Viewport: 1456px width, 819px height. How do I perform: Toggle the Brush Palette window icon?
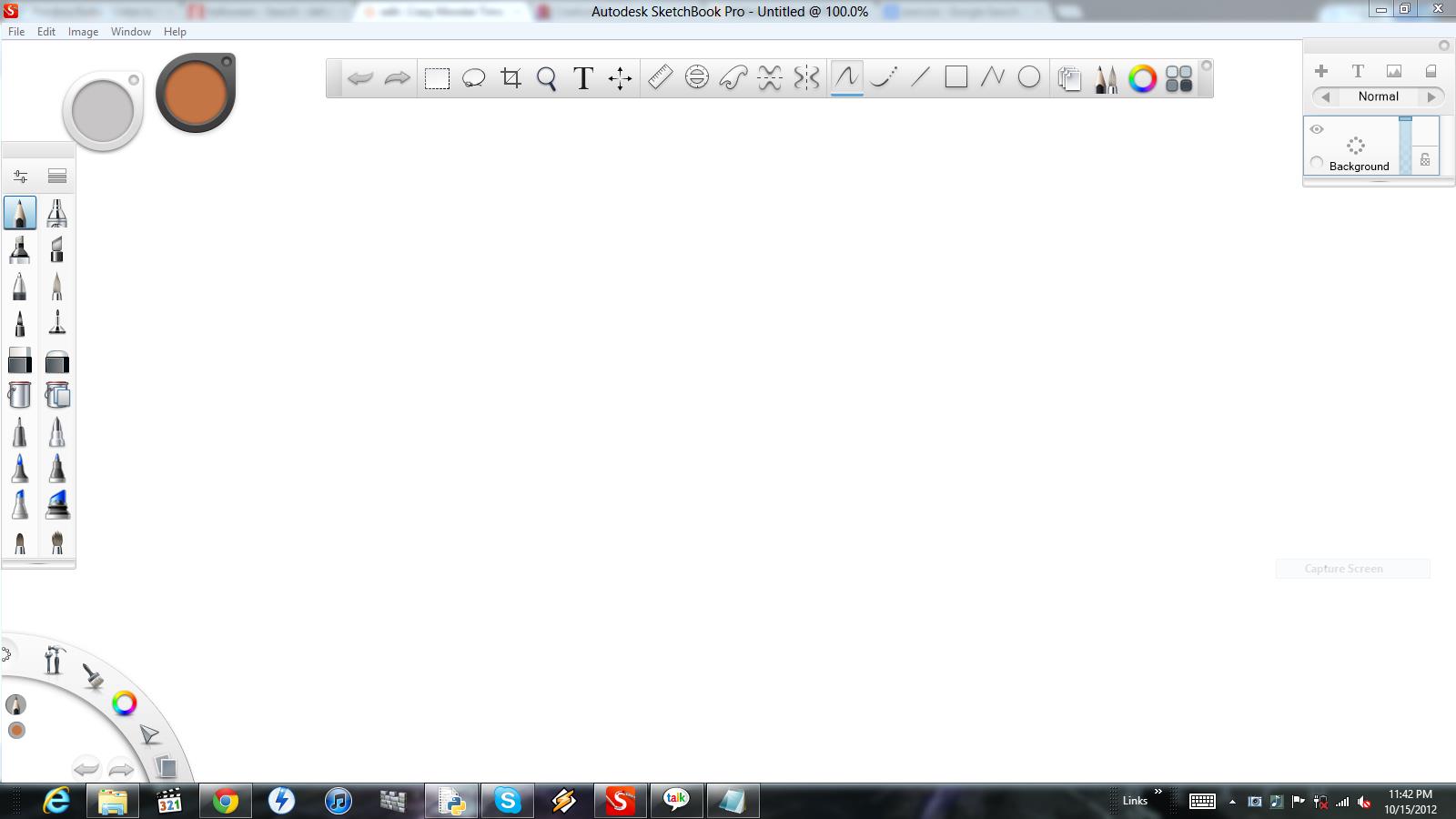coord(1106,79)
